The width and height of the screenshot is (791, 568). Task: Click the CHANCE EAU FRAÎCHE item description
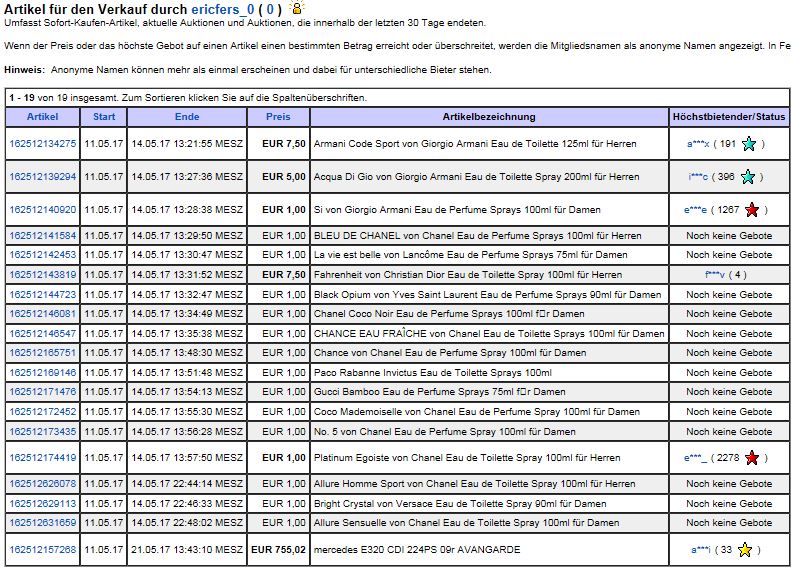pyautogui.click(x=489, y=333)
